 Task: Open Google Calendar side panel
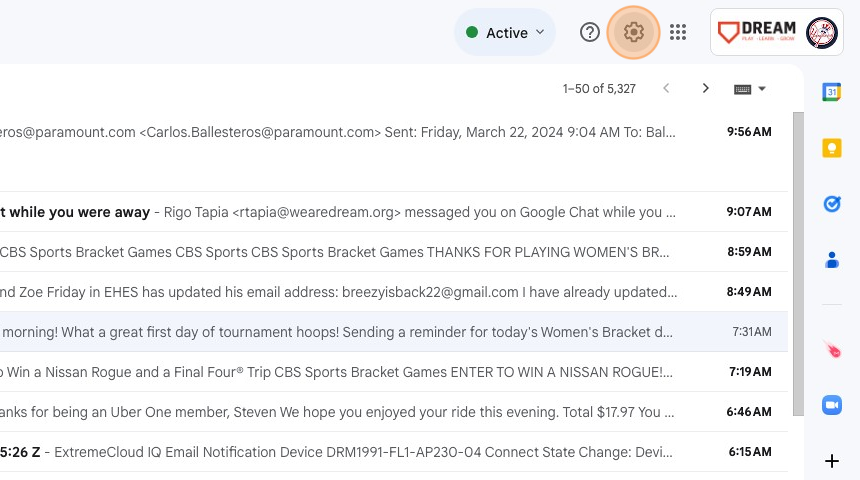pyautogui.click(x=831, y=92)
